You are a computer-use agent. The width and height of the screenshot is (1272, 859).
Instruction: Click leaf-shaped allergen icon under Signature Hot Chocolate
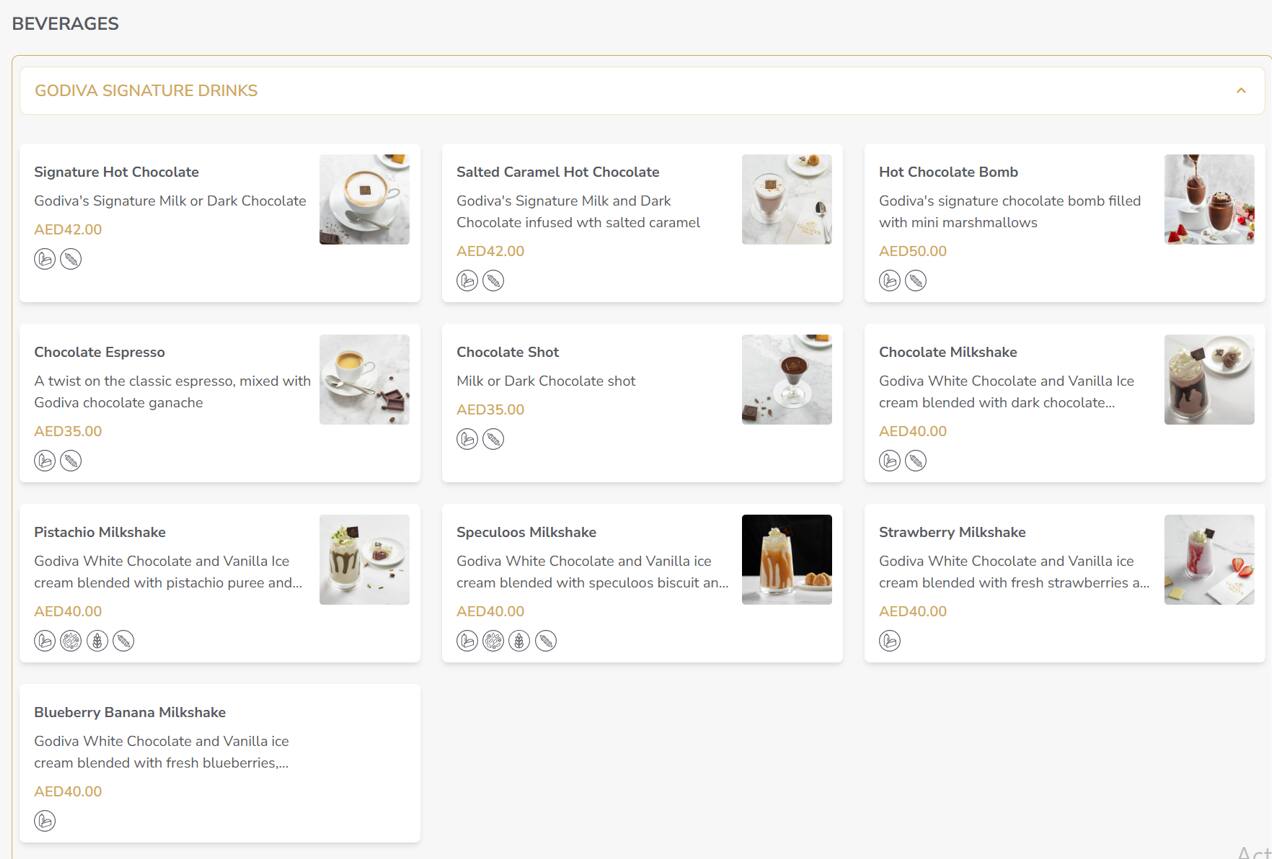point(71,259)
